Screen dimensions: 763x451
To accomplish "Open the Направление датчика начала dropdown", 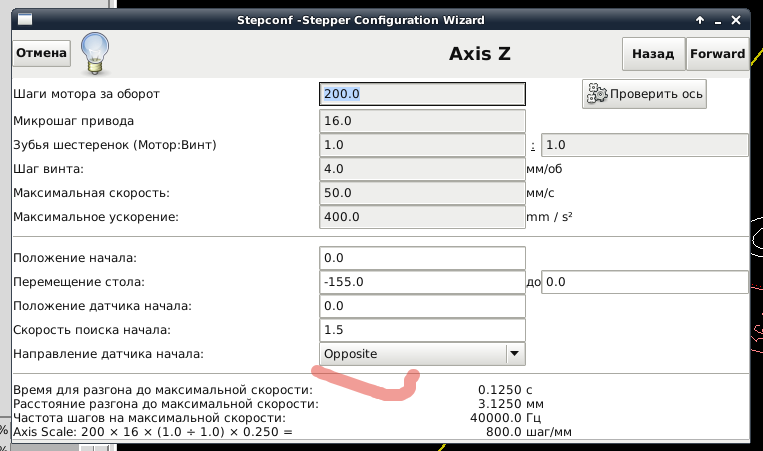I will point(422,354).
